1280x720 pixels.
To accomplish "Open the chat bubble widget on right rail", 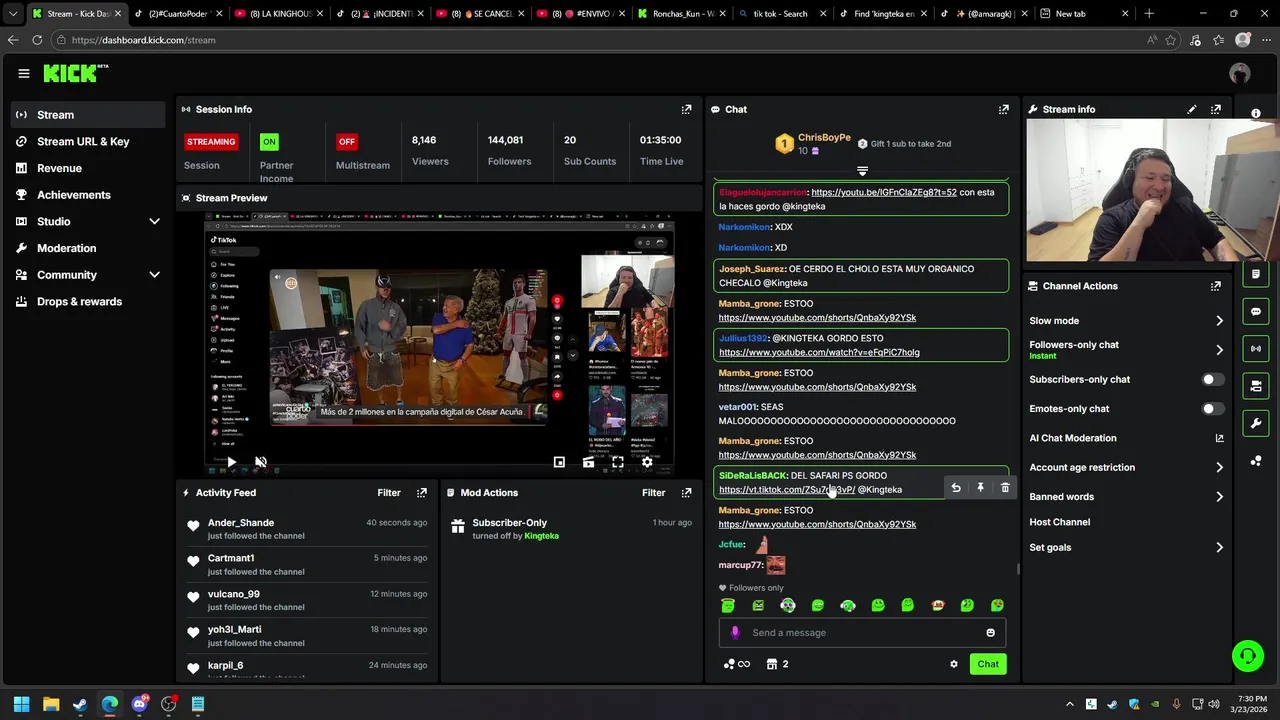I will coord(1256,311).
